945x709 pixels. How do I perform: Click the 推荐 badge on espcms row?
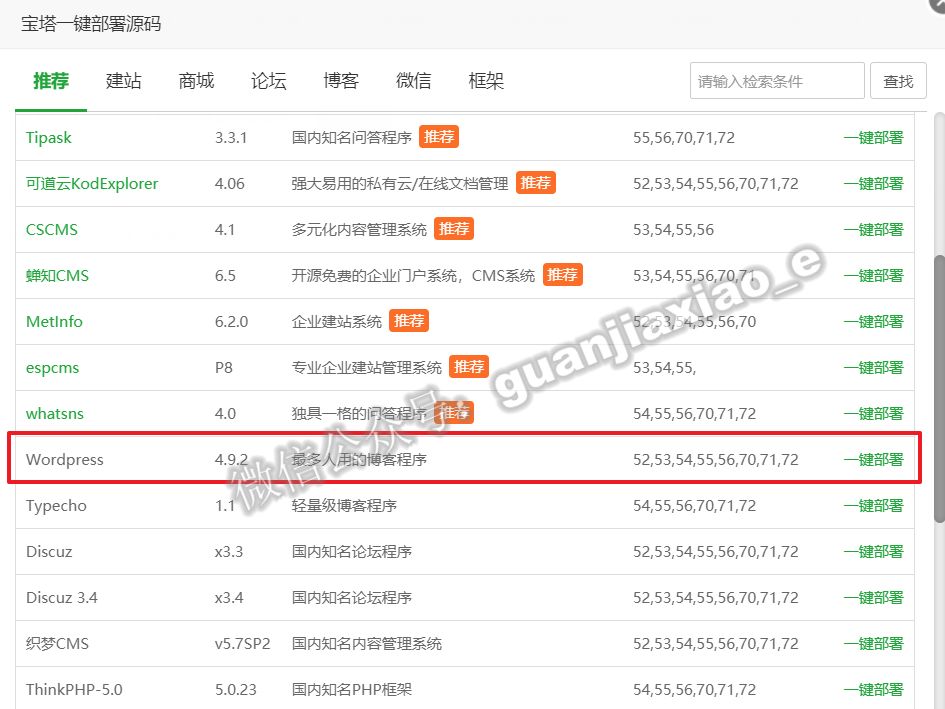point(469,366)
